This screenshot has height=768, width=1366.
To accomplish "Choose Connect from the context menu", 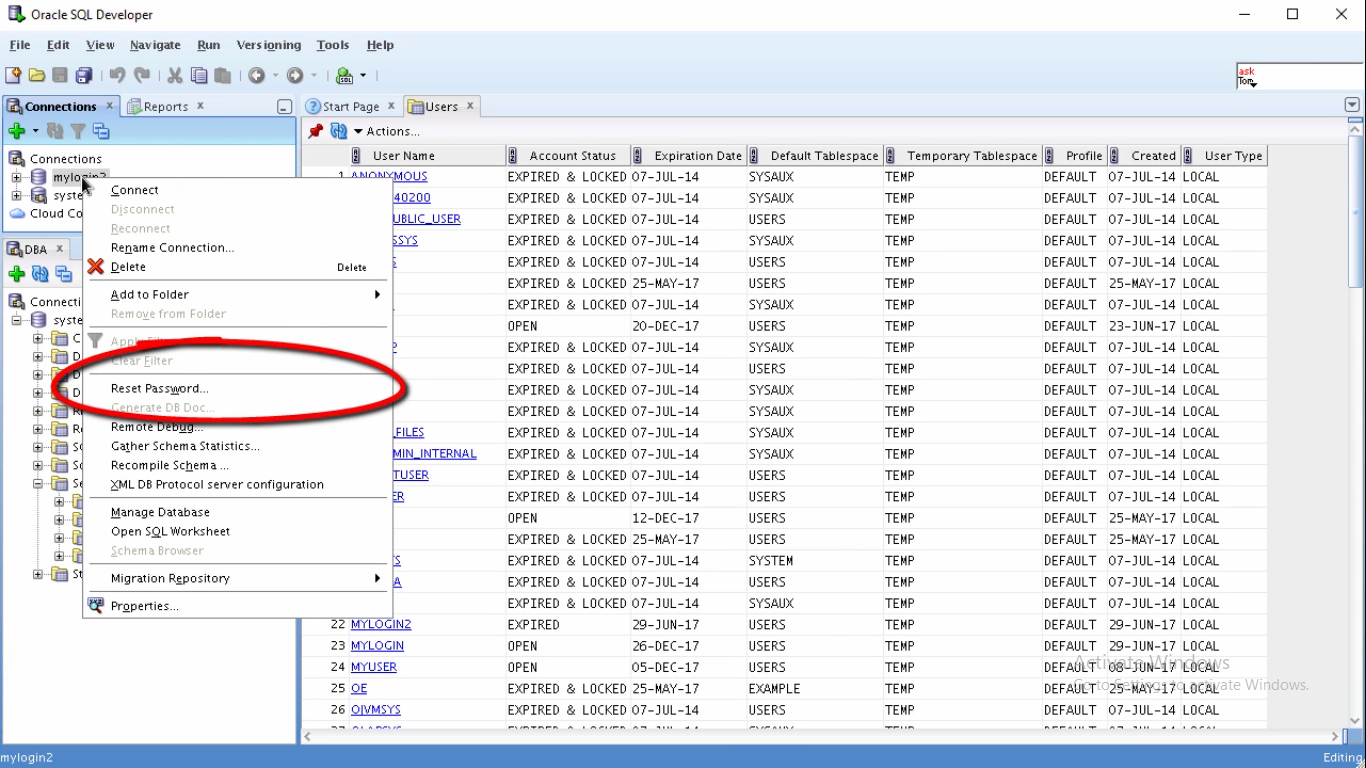I will 236,190.
